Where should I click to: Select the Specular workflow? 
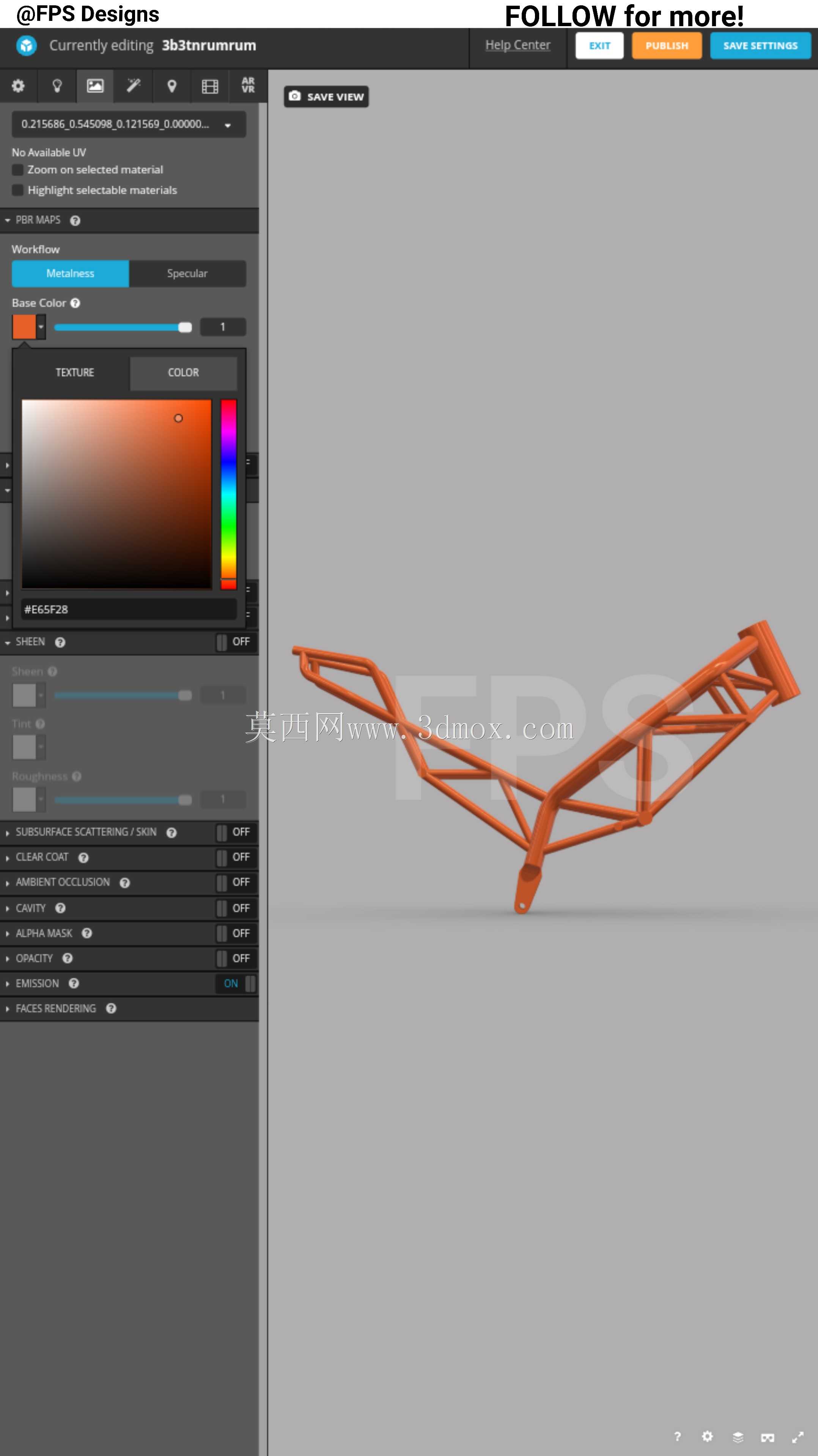(187, 274)
